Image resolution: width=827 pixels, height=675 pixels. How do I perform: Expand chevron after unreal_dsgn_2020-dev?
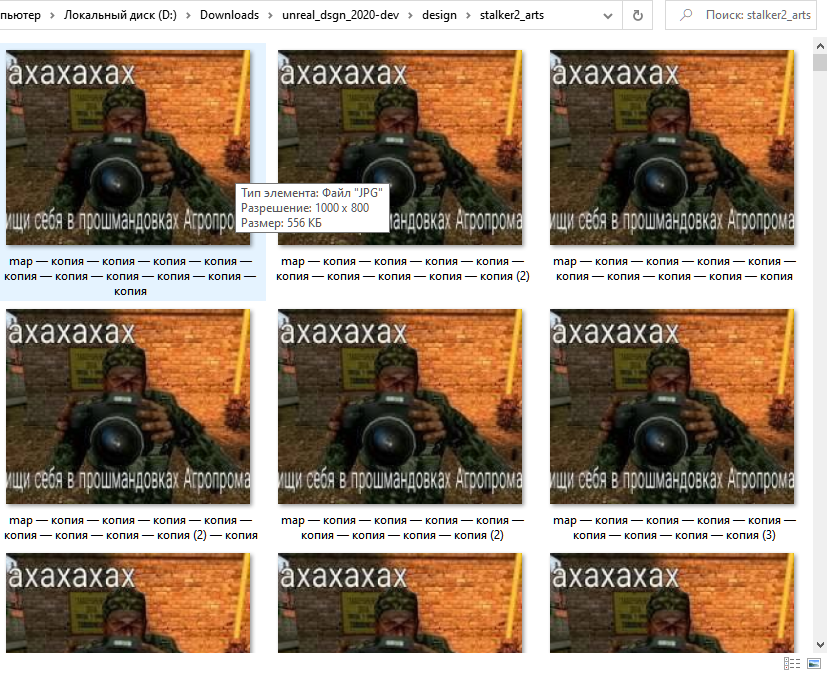410,16
